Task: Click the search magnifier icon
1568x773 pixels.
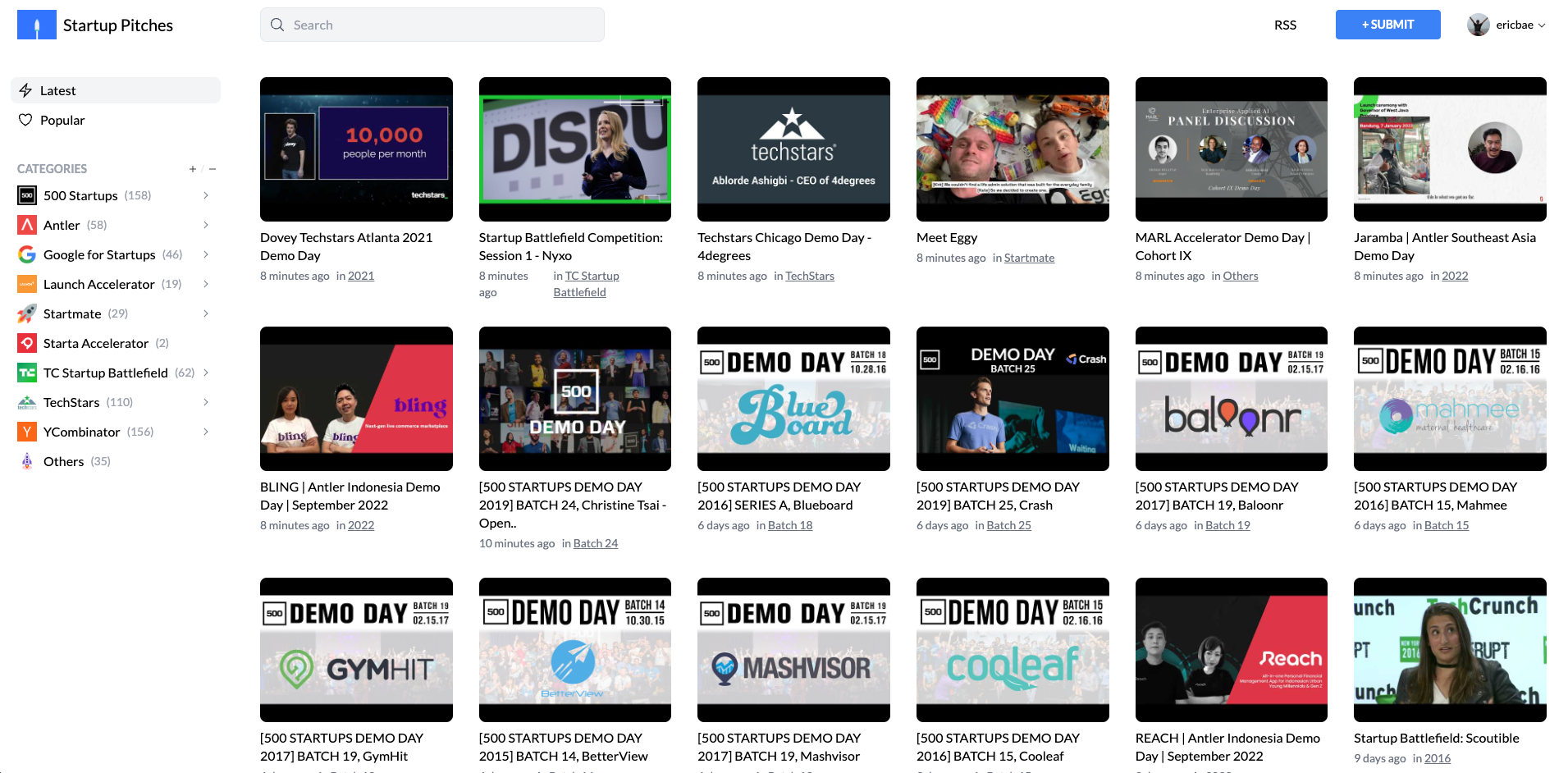Action: [x=277, y=25]
